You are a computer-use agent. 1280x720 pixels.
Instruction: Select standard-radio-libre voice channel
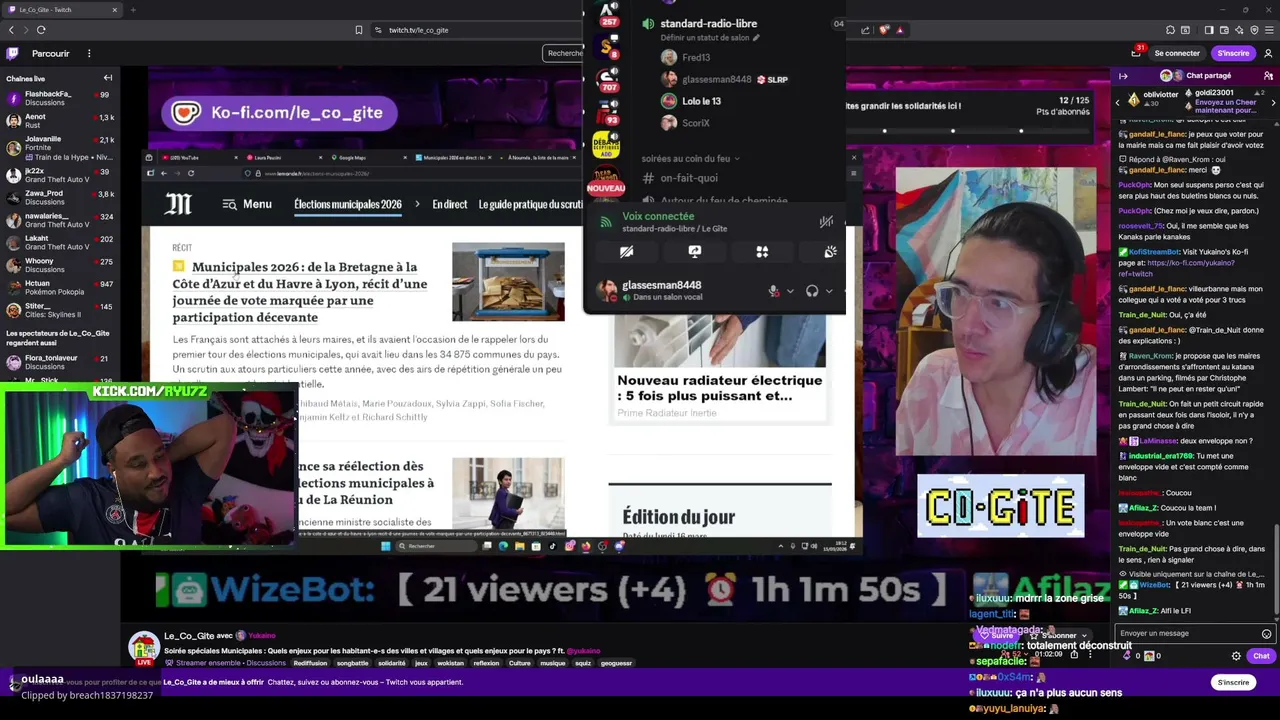[x=708, y=23]
